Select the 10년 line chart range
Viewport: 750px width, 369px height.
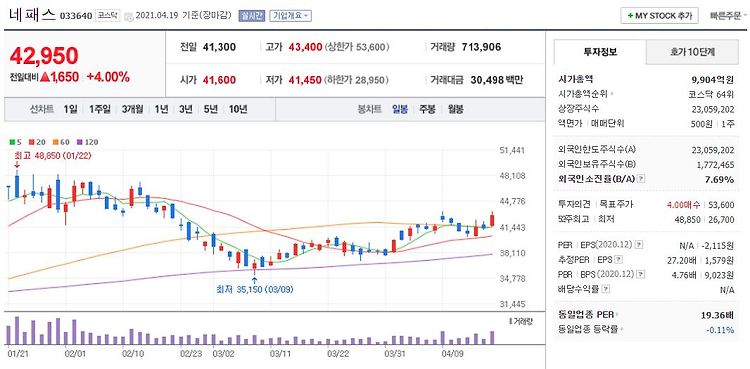coord(238,109)
